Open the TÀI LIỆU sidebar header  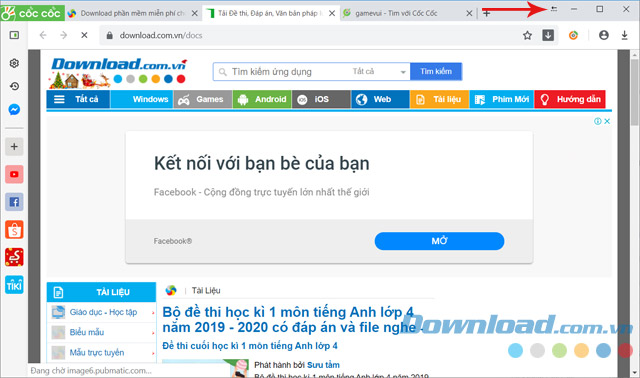coord(101,292)
